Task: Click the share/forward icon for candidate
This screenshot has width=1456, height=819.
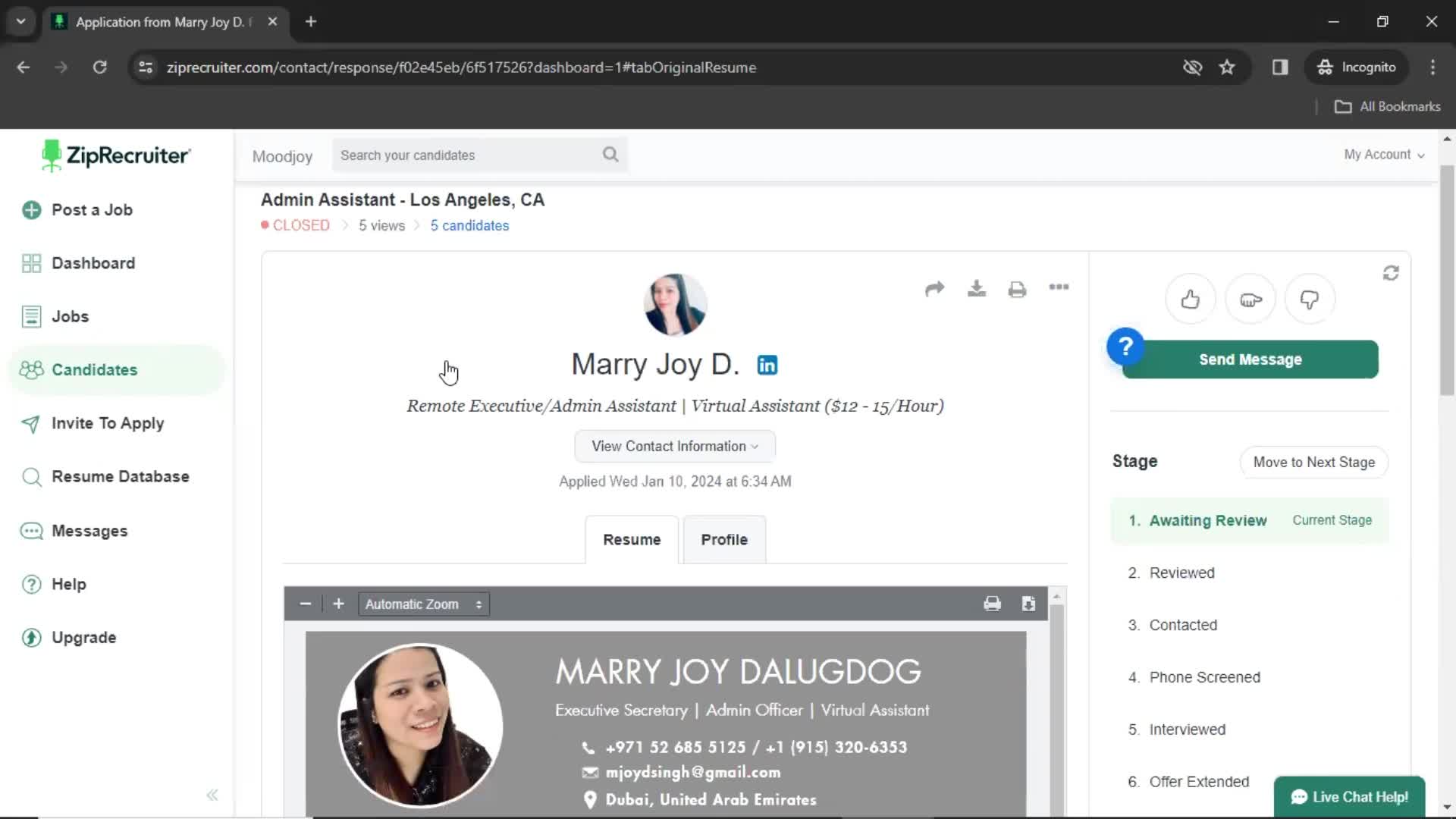Action: tap(934, 289)
